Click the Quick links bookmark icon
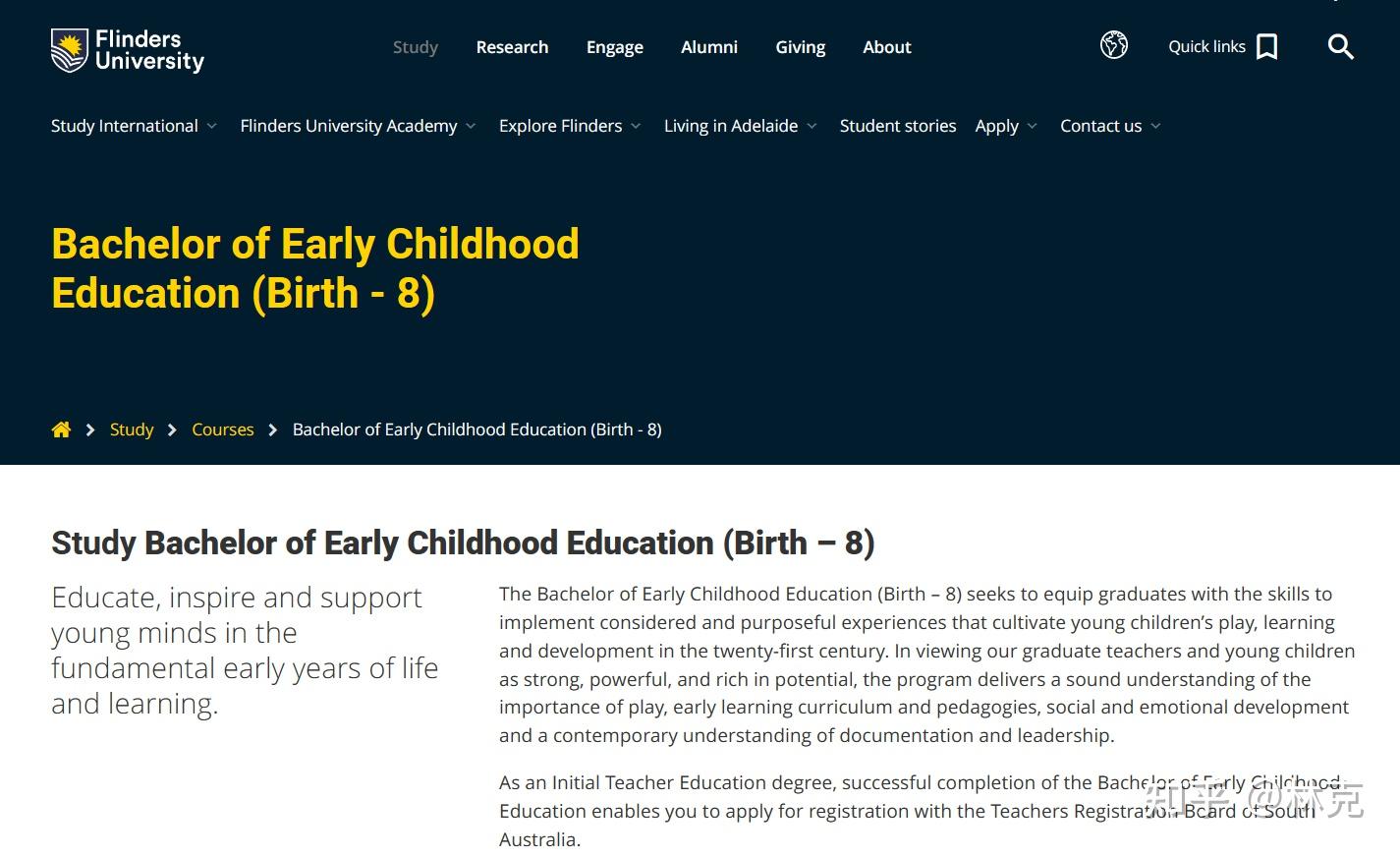Viewport: 1400px width, 857px height. coord(1267,47)
